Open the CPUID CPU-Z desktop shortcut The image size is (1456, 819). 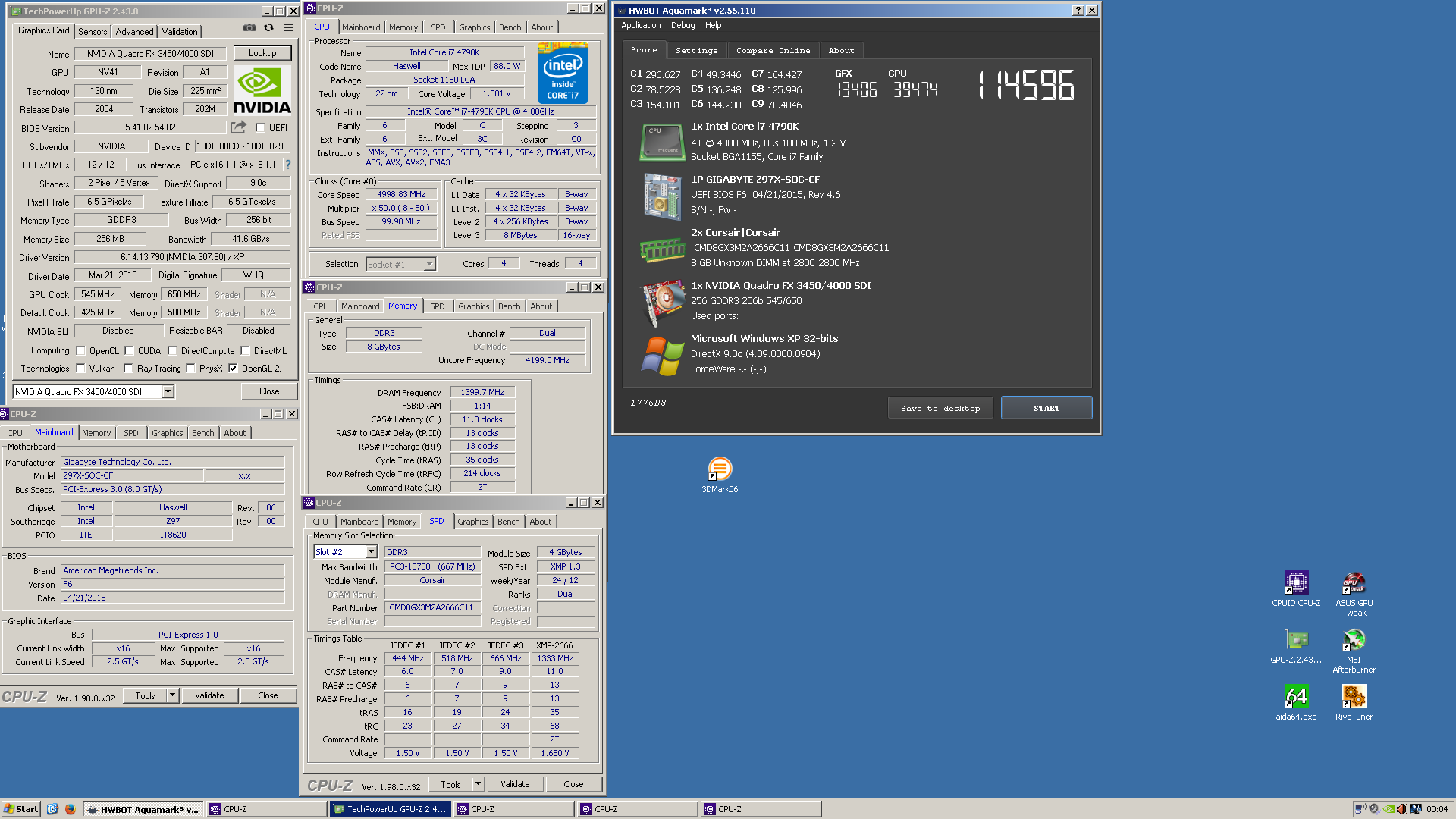click(x=1296, y=588)
